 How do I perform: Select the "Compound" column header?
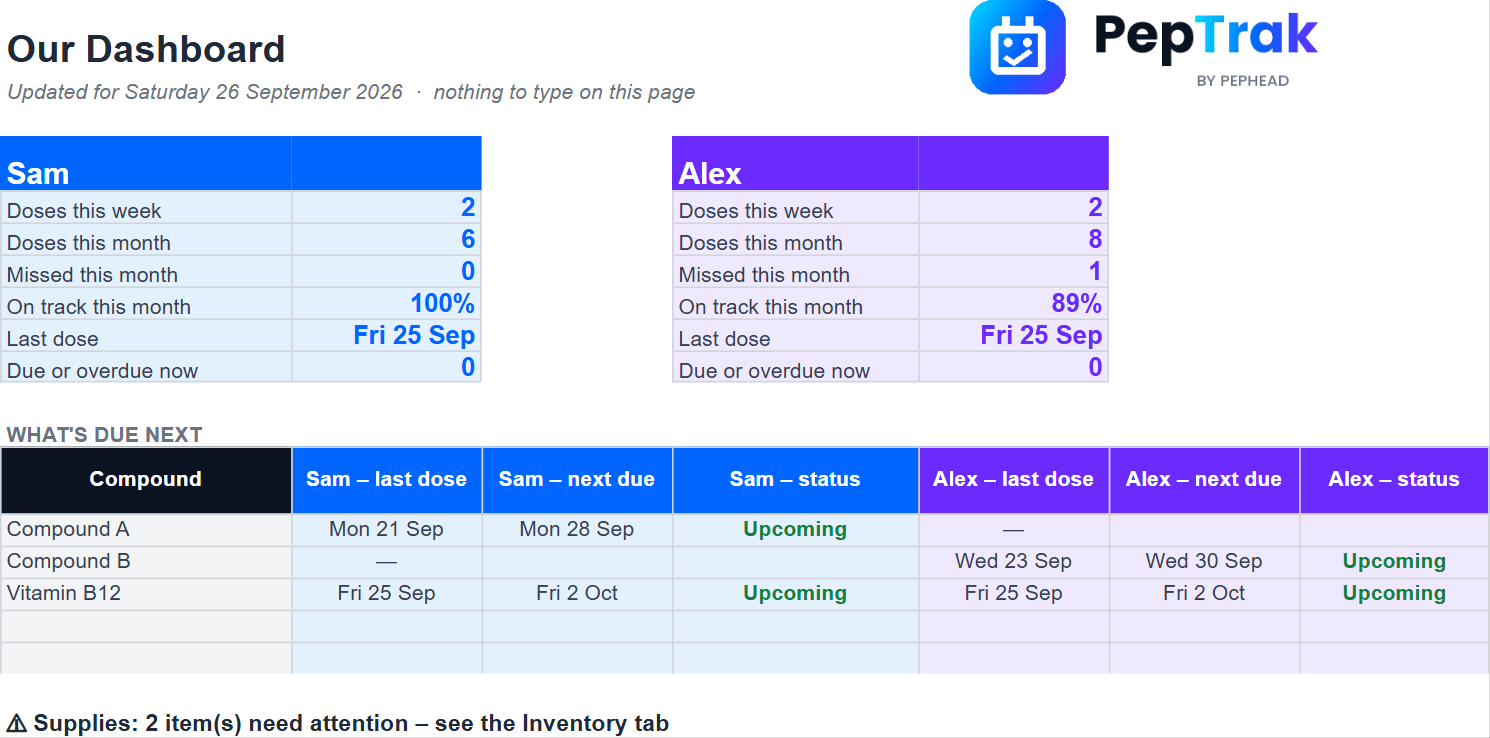pos(146,480)
